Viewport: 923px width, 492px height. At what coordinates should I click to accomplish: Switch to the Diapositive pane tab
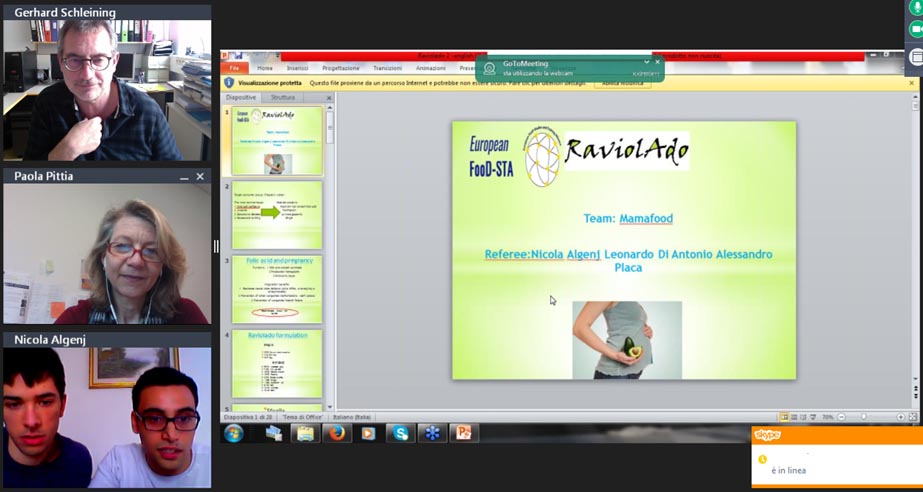pyautogui.click(x=241, y=98)
